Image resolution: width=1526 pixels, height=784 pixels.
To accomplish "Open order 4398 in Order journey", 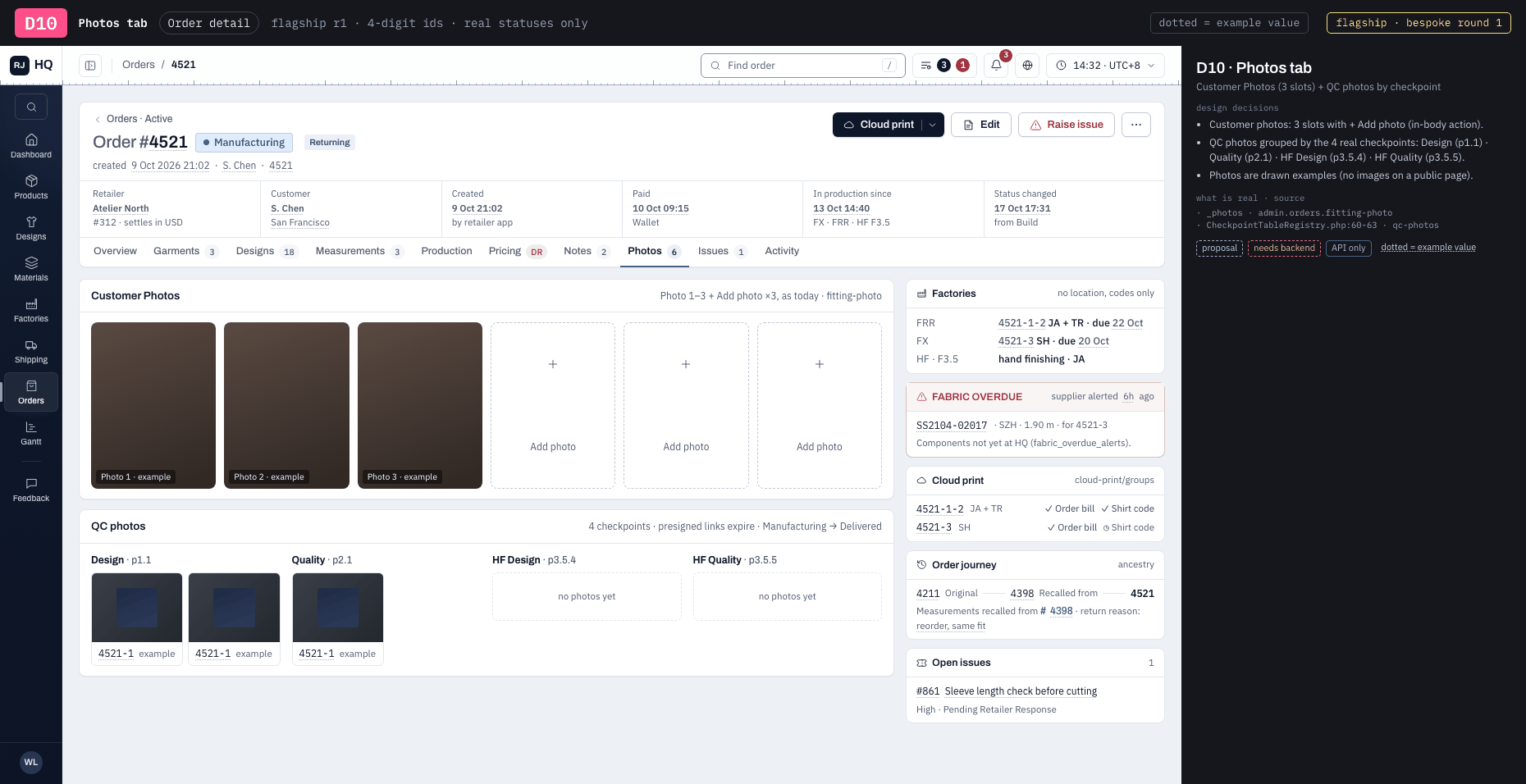I will [1022, 593].
